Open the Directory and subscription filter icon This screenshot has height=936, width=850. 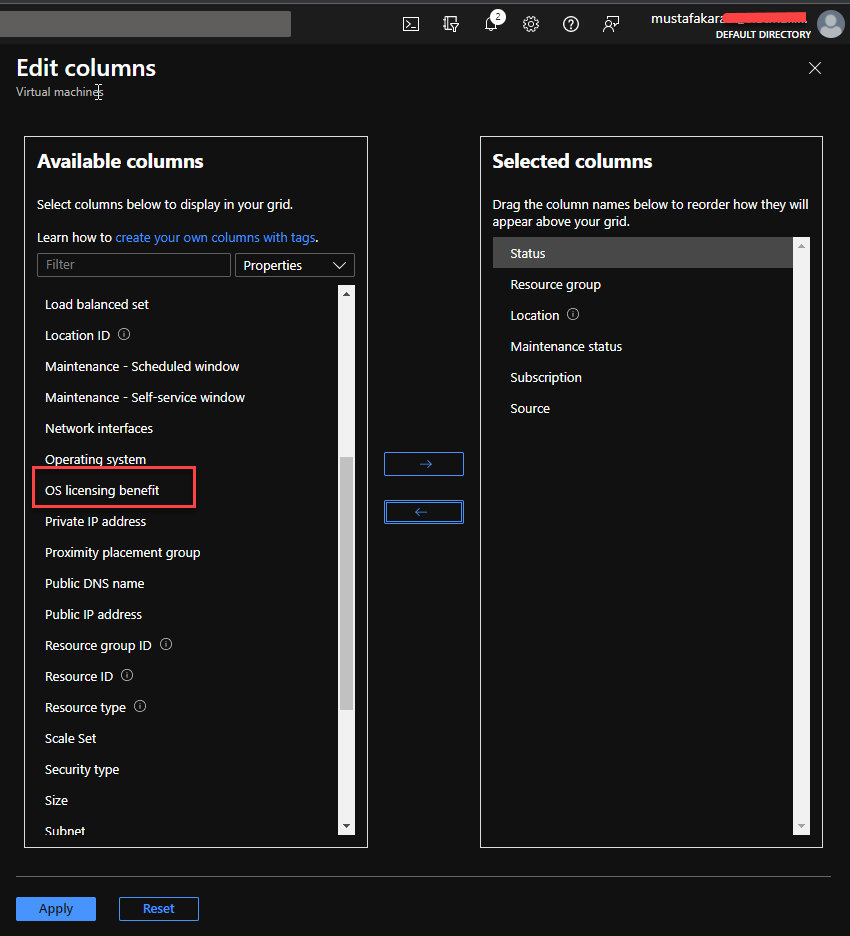coord(451,24)
